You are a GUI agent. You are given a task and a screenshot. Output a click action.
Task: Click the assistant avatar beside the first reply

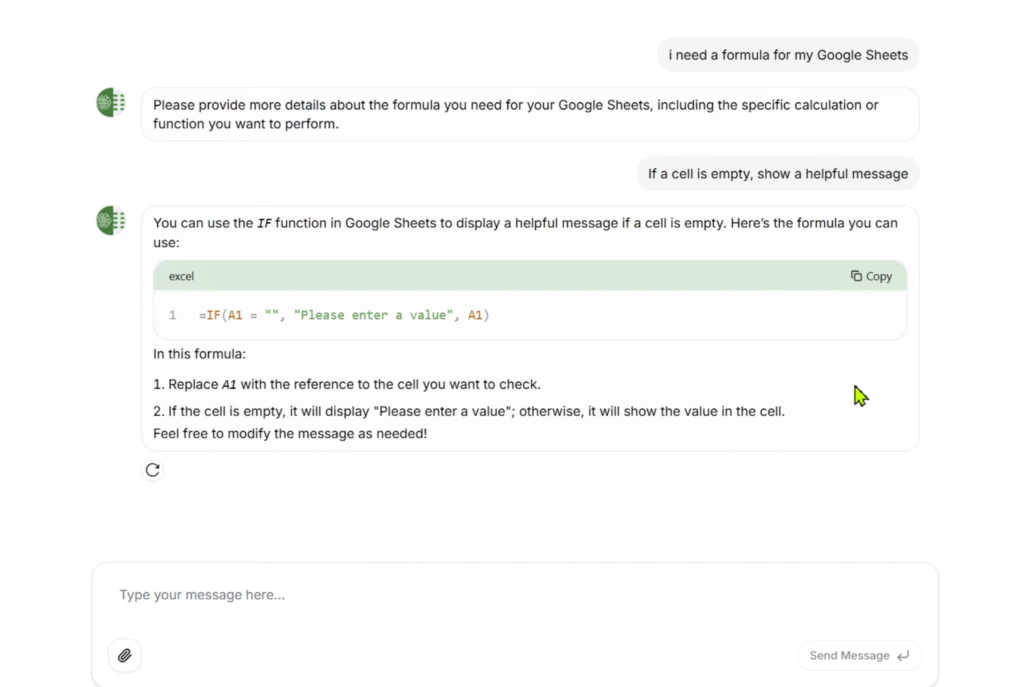tap(111, 102)
